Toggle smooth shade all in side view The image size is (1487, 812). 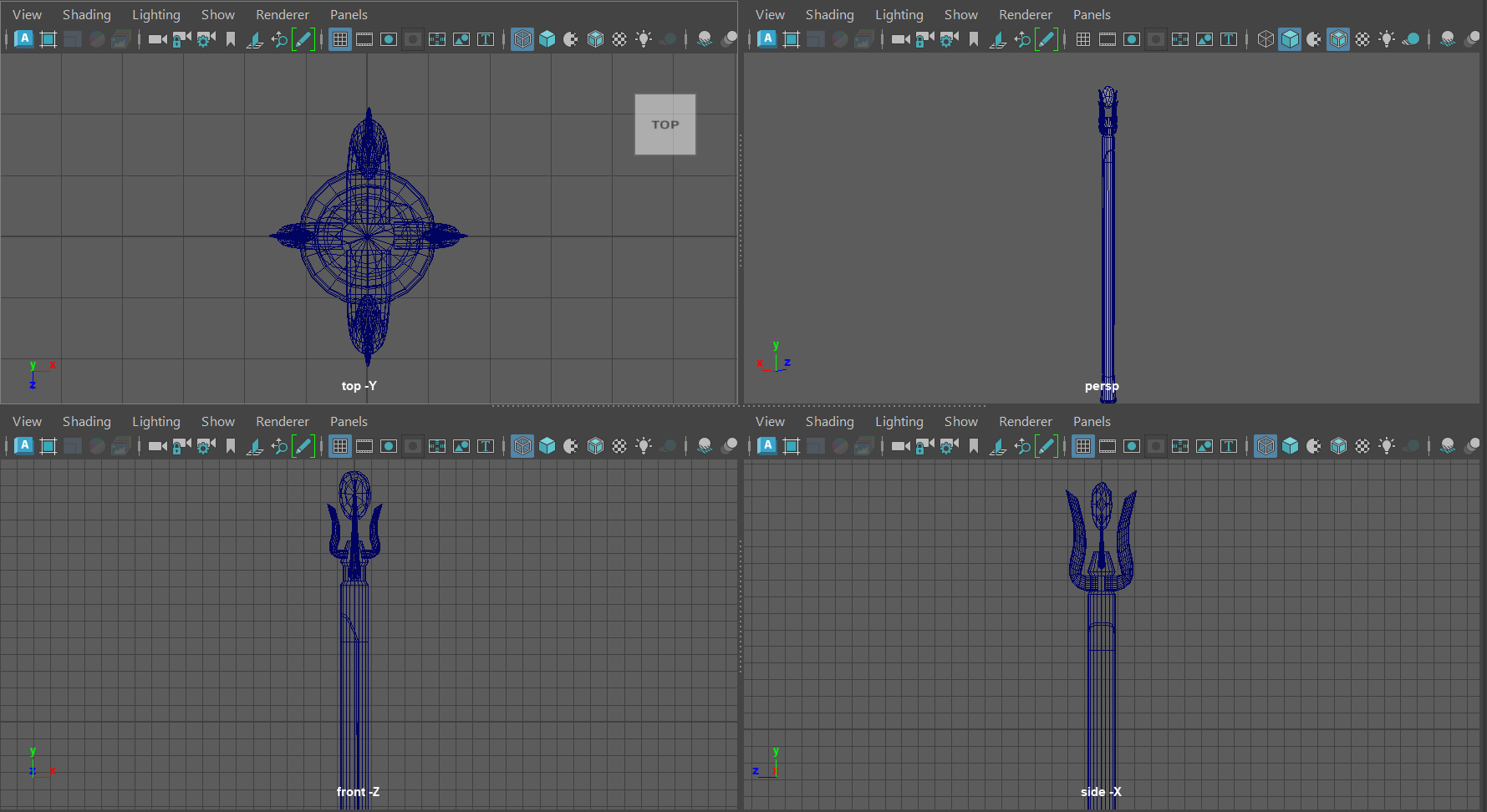1290,446
